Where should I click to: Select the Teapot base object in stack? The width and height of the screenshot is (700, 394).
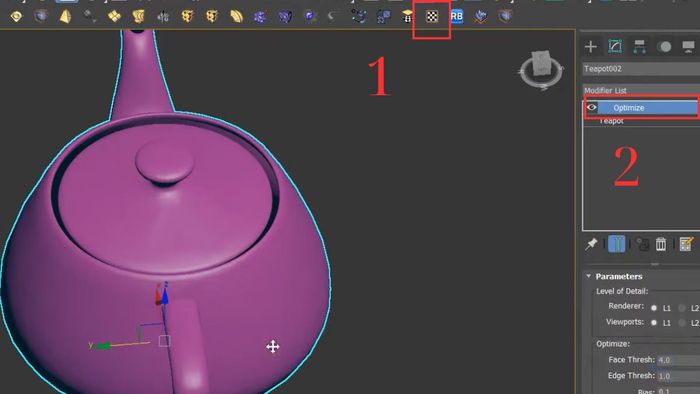(x=612, y=121)
